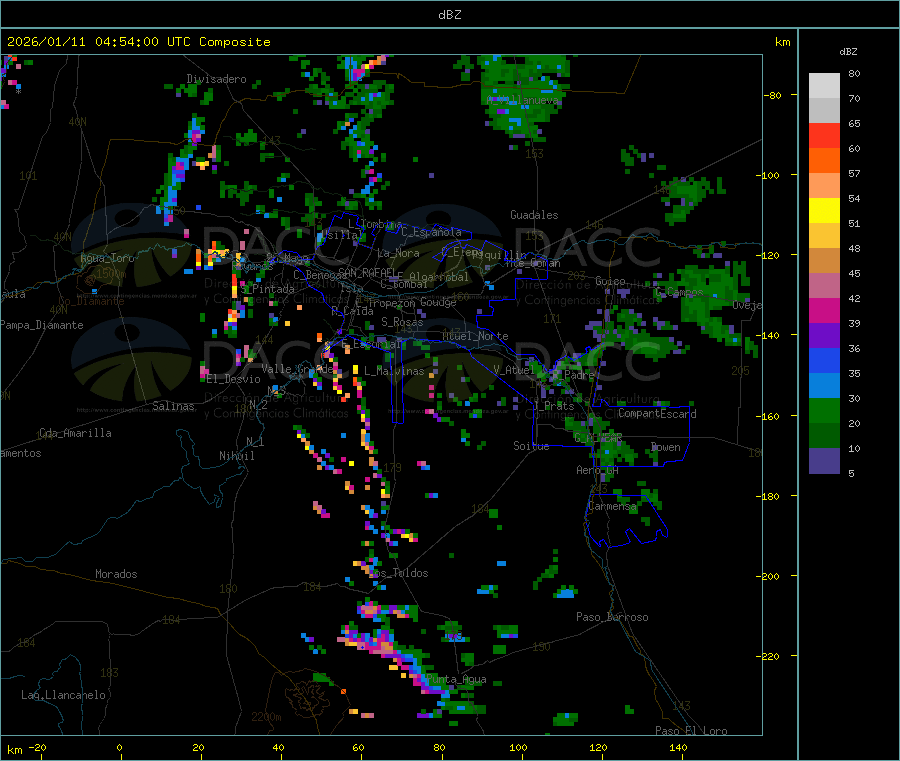Click the Divisadero map label

coord(216,79)
